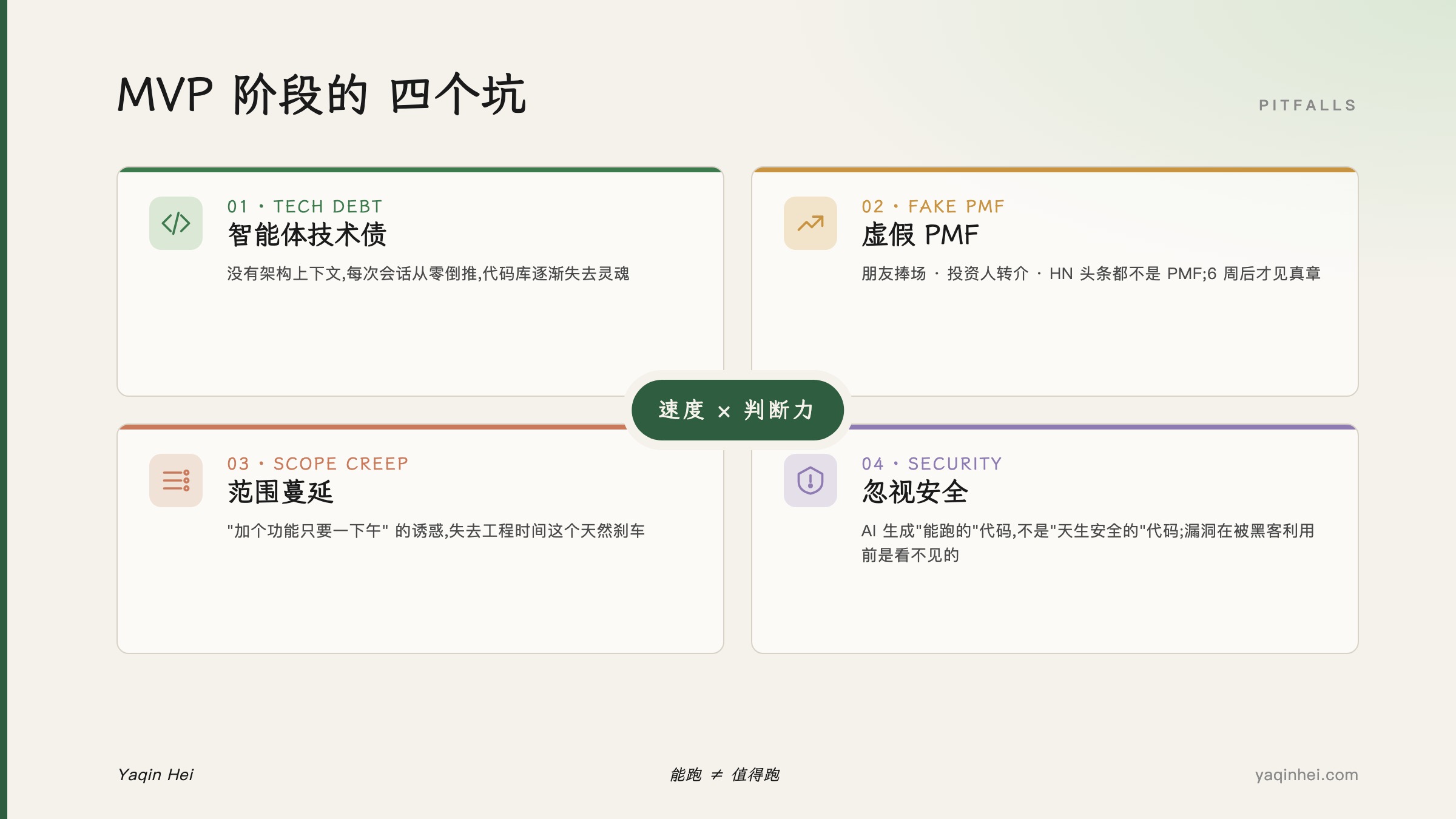Click the 01 · TECH DEBT label
This screenshot has height=819, width=1456.
305,207
